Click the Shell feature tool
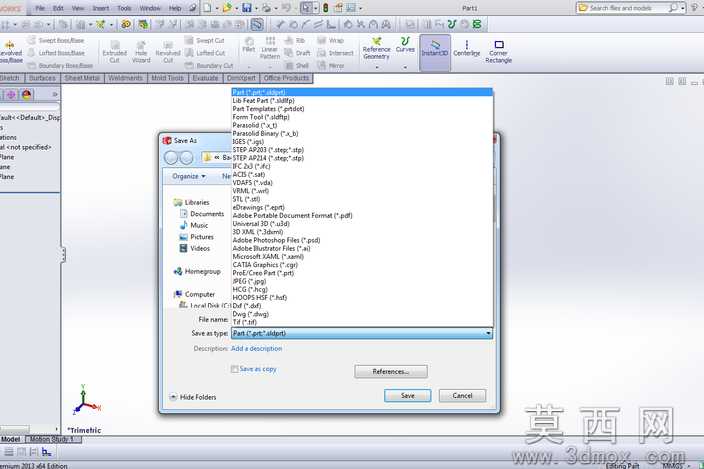 pos(297,66)
